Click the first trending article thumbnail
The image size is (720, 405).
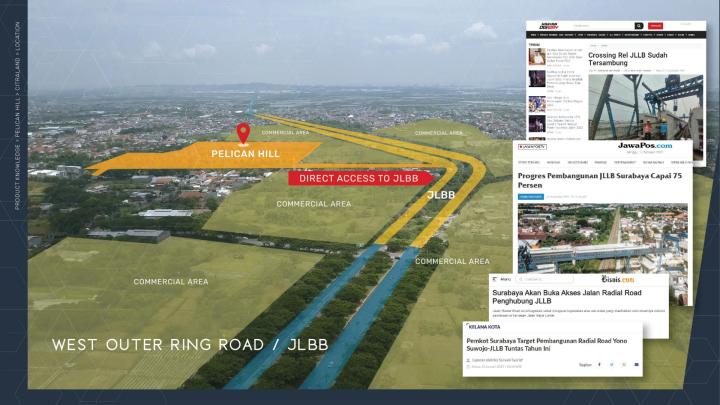tap(537, 57)
